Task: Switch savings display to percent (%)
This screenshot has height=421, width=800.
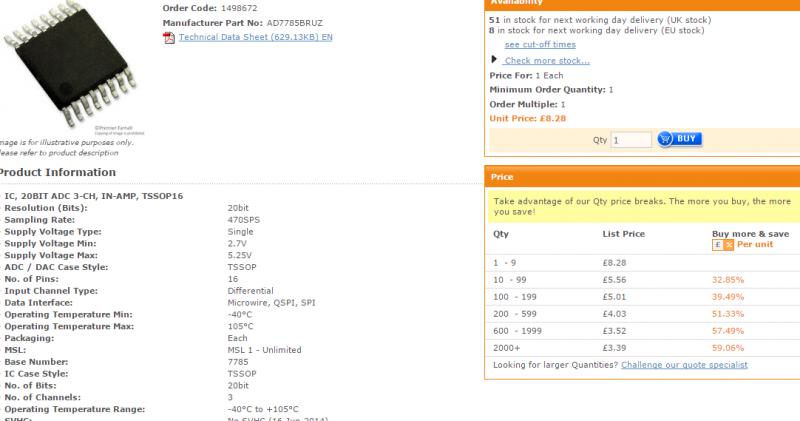Action: click(x=729, y=244)
